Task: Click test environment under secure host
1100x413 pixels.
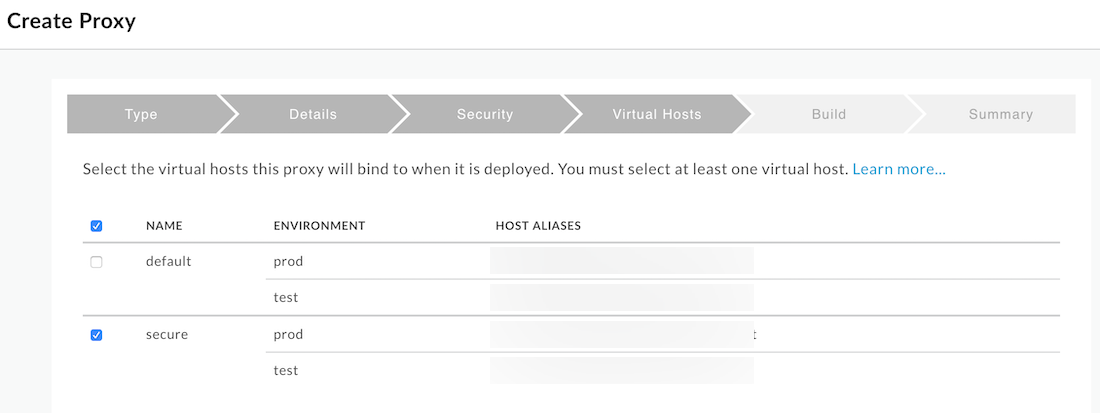Action: point(286,370)
